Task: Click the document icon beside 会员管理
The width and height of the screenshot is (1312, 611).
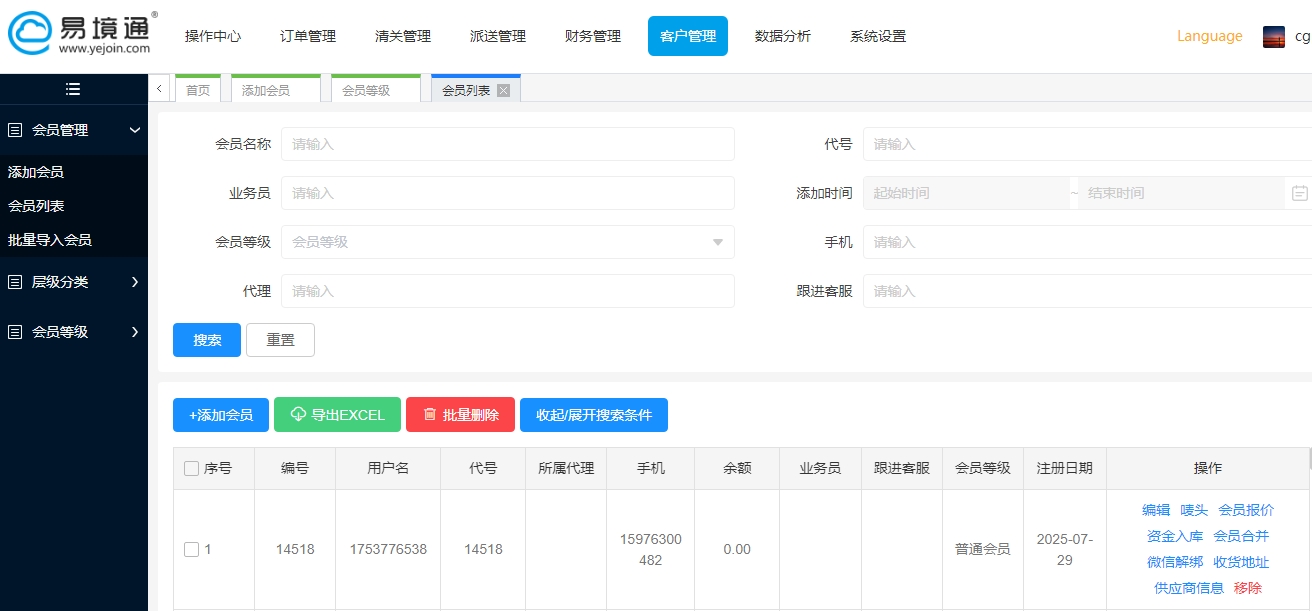Action: pyautogui.click(x=15, y=130)
